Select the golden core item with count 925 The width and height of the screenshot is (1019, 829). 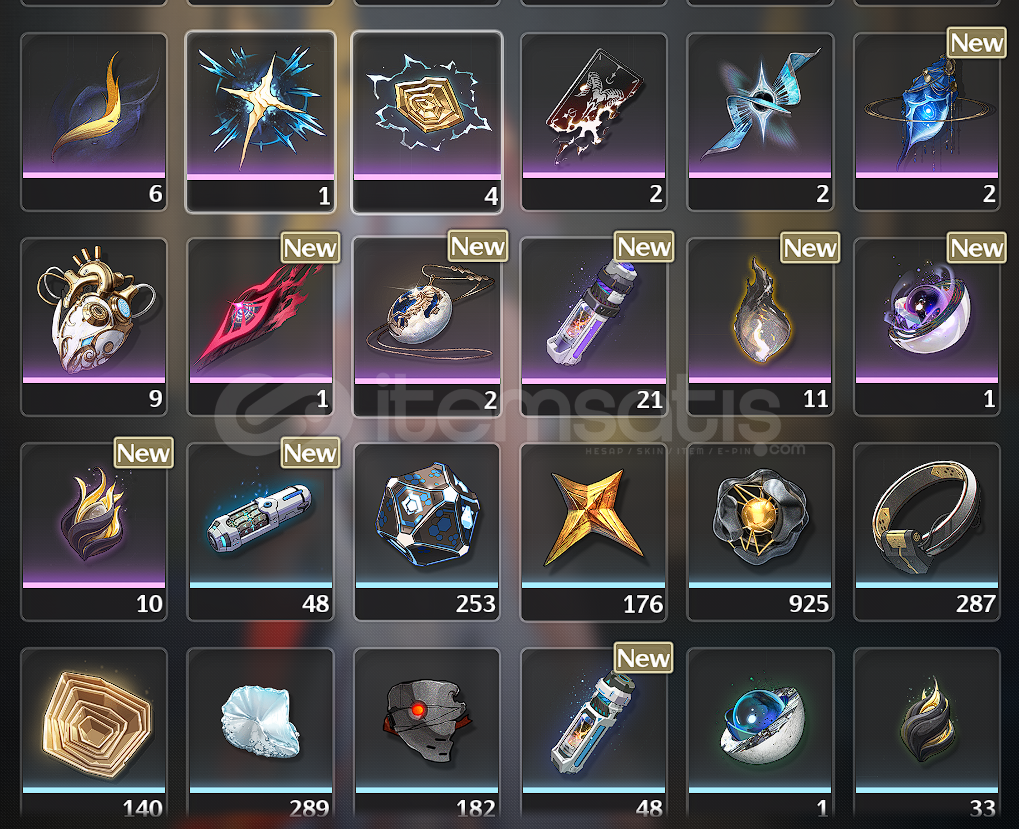tap(760, 532)
